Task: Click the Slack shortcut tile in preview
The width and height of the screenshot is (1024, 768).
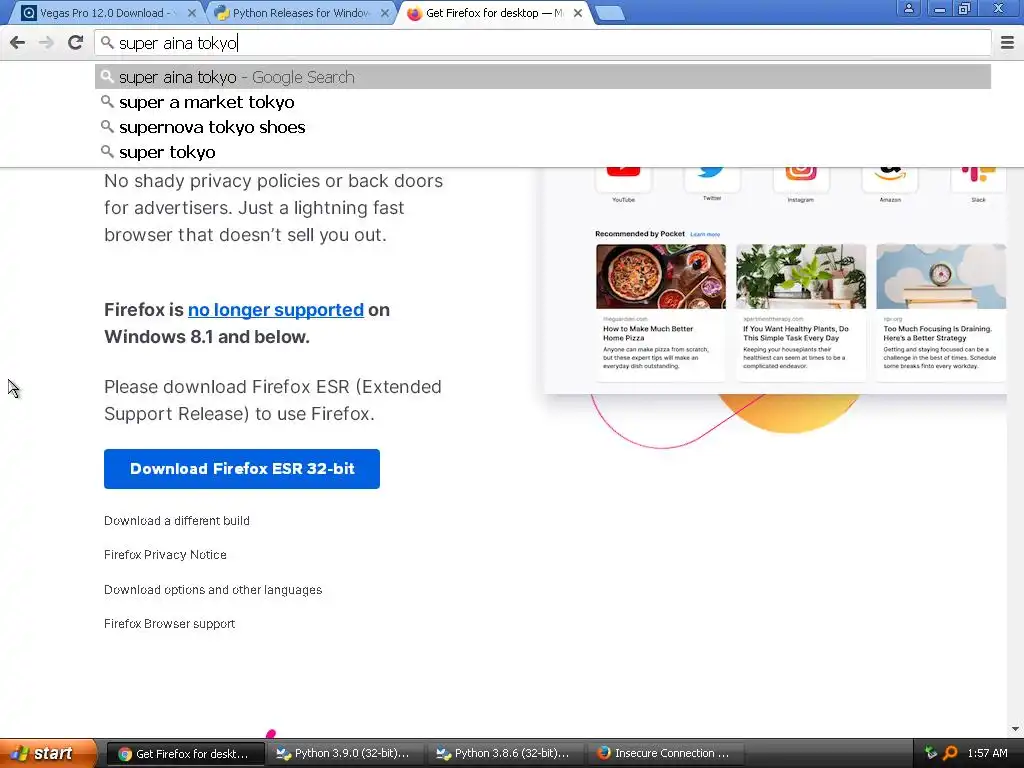Action: 978,179
